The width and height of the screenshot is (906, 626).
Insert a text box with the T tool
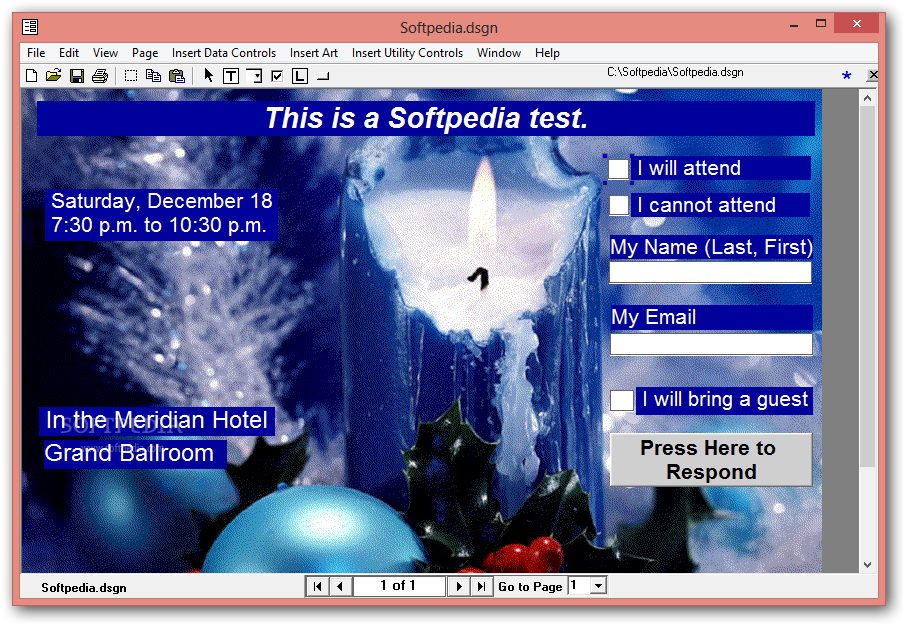(231, 76)
